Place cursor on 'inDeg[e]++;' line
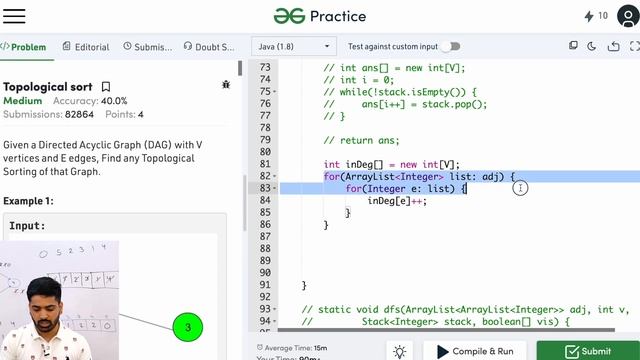This screenshot has width=640, height=360. pyautogui.click(x=397, y=201)
